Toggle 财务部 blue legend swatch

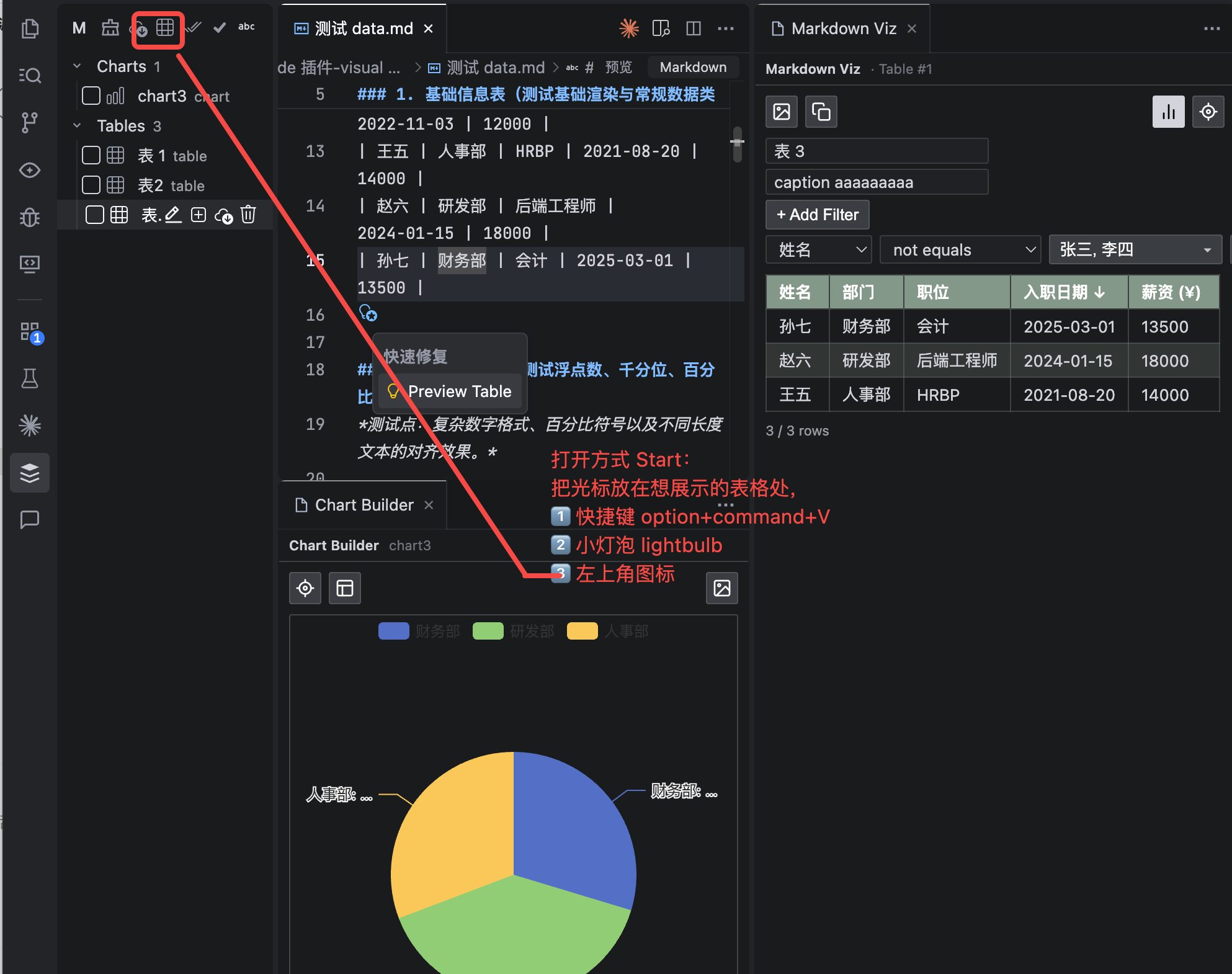click(x=394, y=631)
